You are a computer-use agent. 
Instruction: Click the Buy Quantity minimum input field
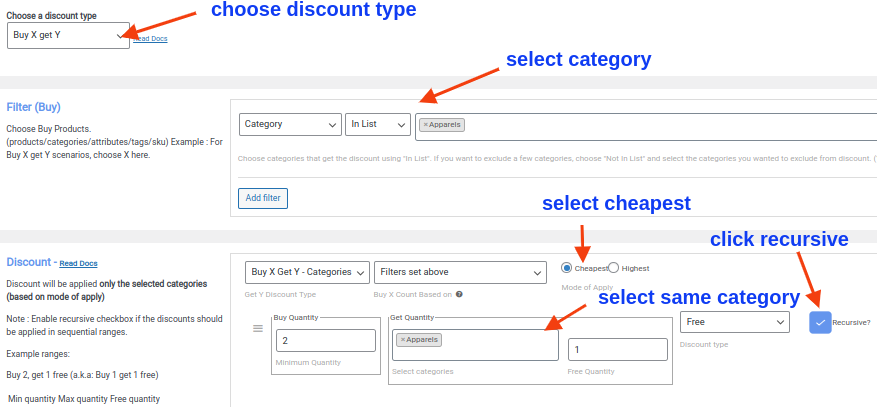click(325, 342)
